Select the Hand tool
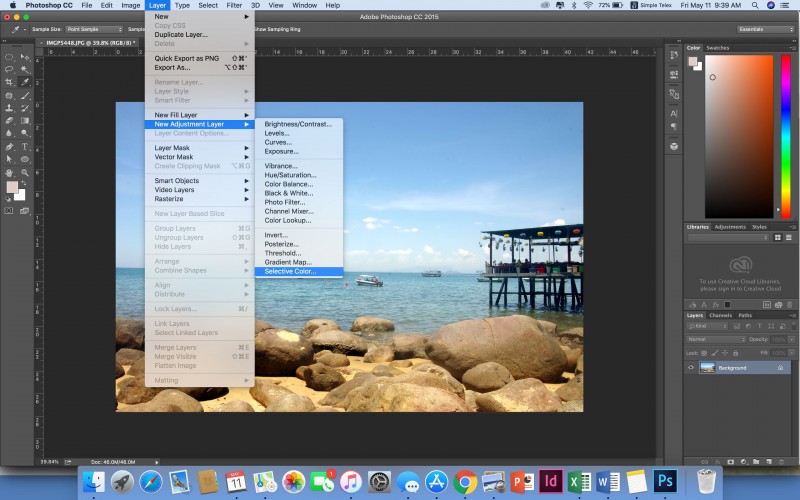 [10, 172]
